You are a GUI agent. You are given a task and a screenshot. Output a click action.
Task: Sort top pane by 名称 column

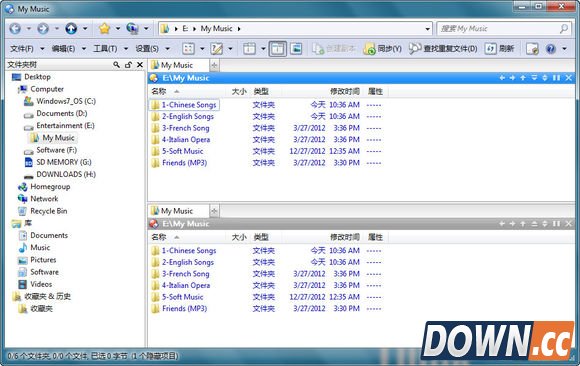coord(187,91)
